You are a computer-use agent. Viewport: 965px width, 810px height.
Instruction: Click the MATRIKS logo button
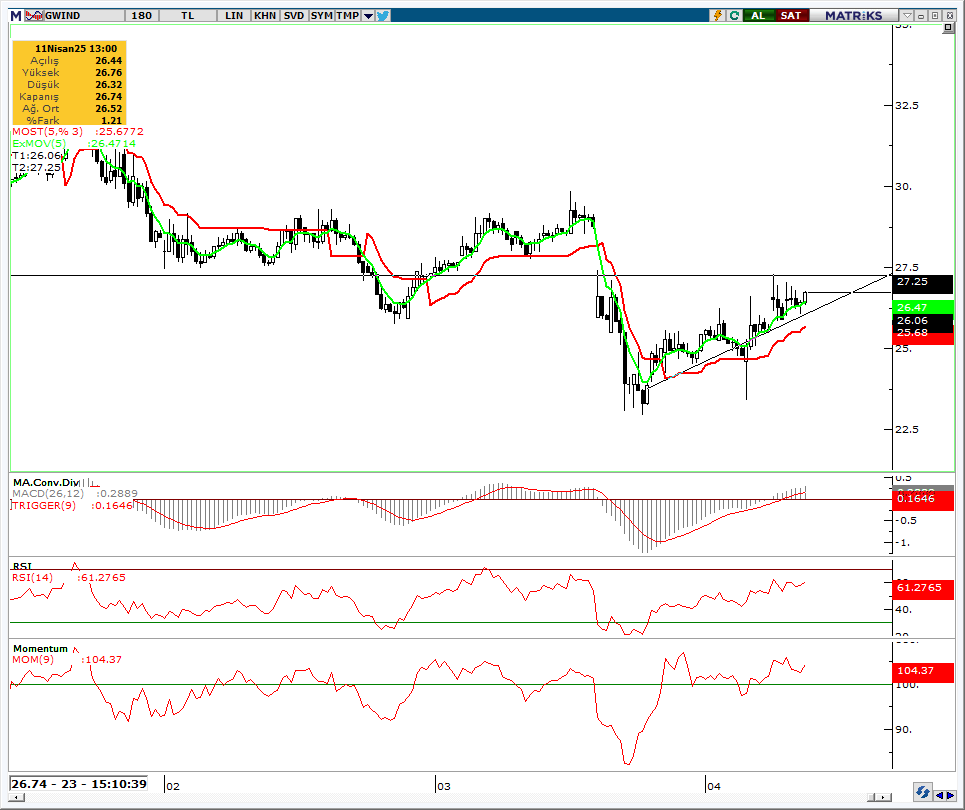(854, 15)
